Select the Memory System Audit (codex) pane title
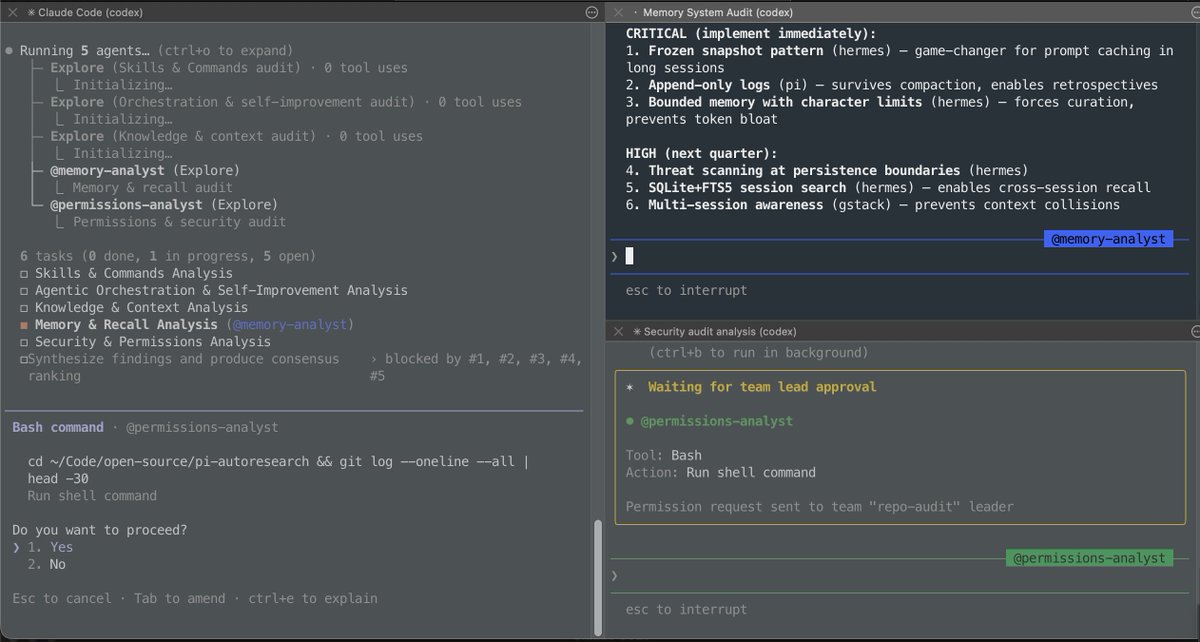Viewport: 1200px width, 642px height. pos(716,12)
